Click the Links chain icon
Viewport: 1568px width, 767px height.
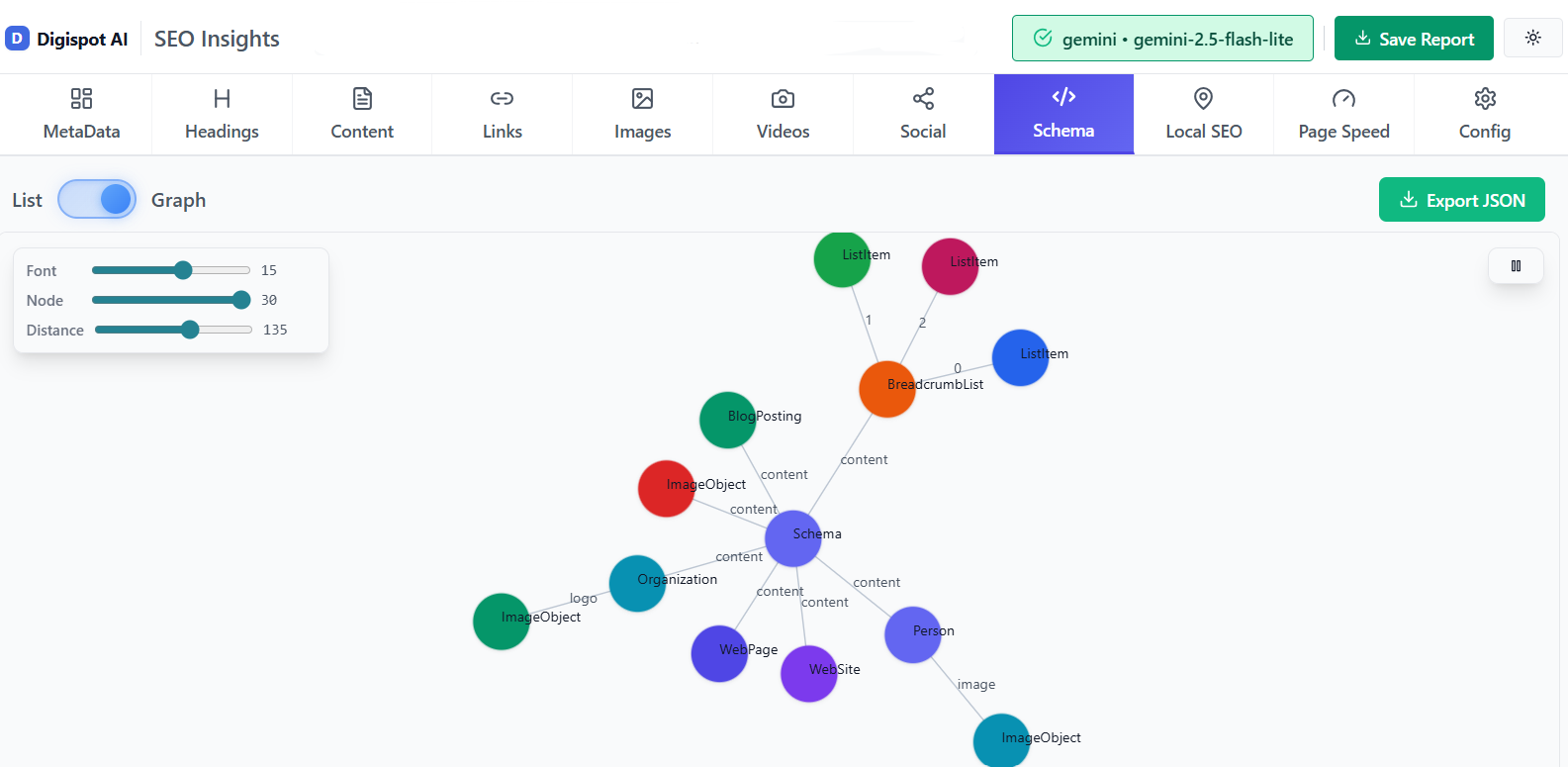502,98
